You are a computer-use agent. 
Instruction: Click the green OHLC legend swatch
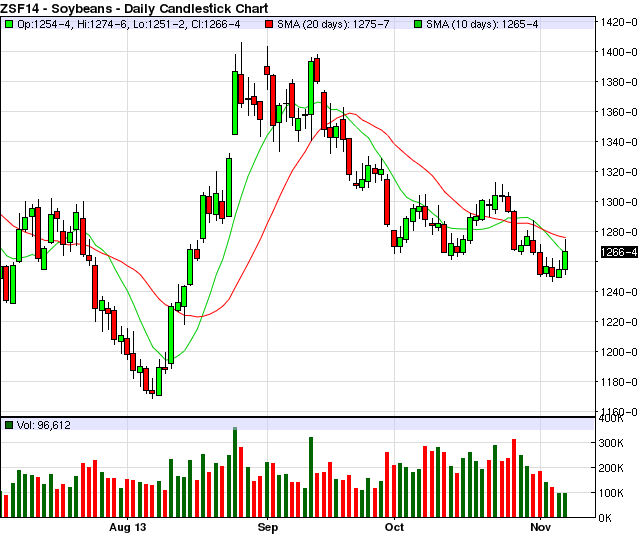[x=9, y=24]
